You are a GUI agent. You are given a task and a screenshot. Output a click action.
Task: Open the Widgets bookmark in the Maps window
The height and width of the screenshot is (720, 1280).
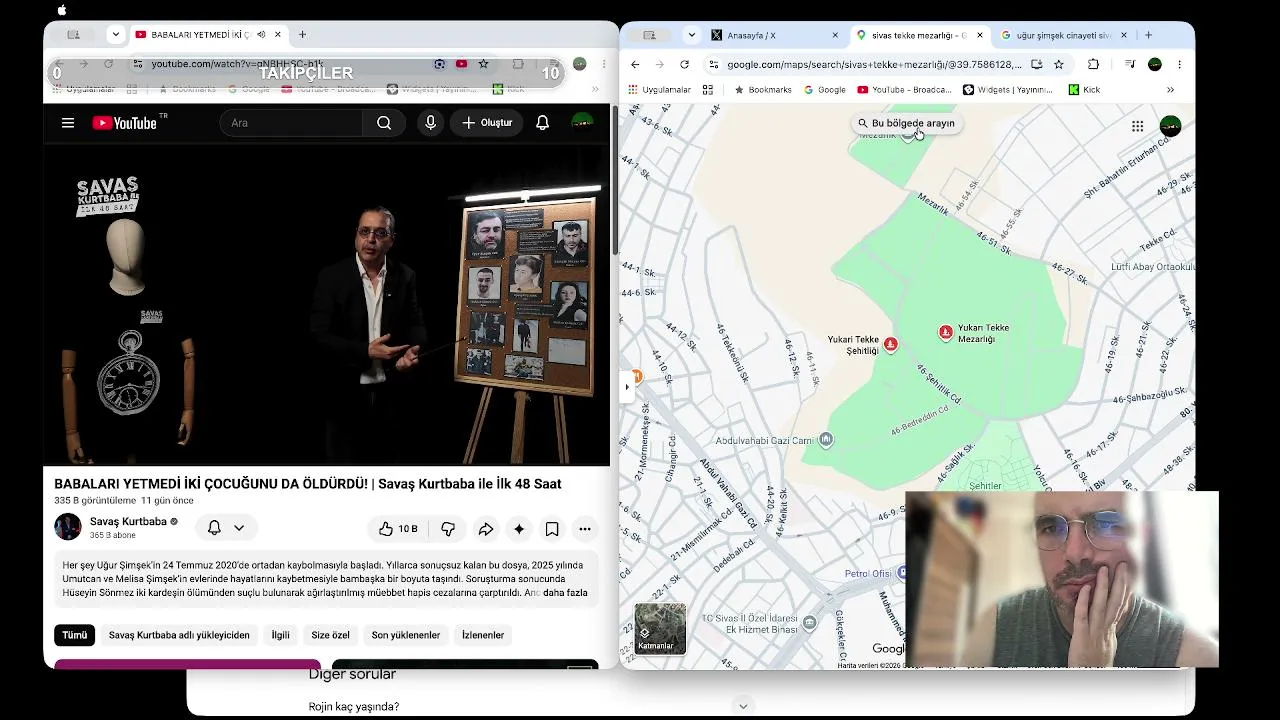[x=1007, y=90]
